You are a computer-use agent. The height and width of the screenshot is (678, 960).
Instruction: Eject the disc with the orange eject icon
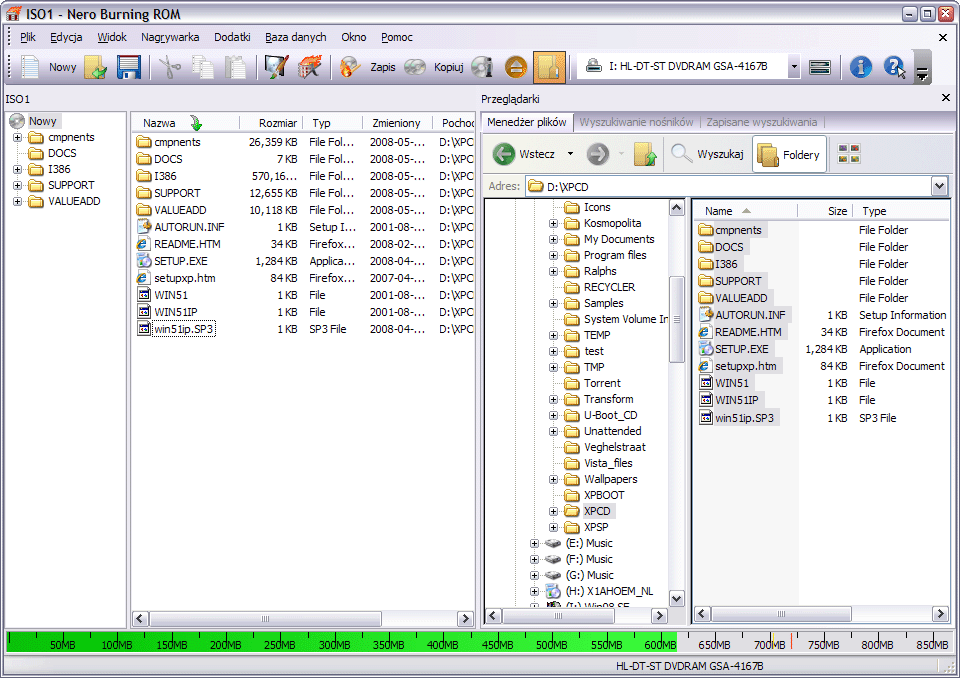click(x=516, y=67)
